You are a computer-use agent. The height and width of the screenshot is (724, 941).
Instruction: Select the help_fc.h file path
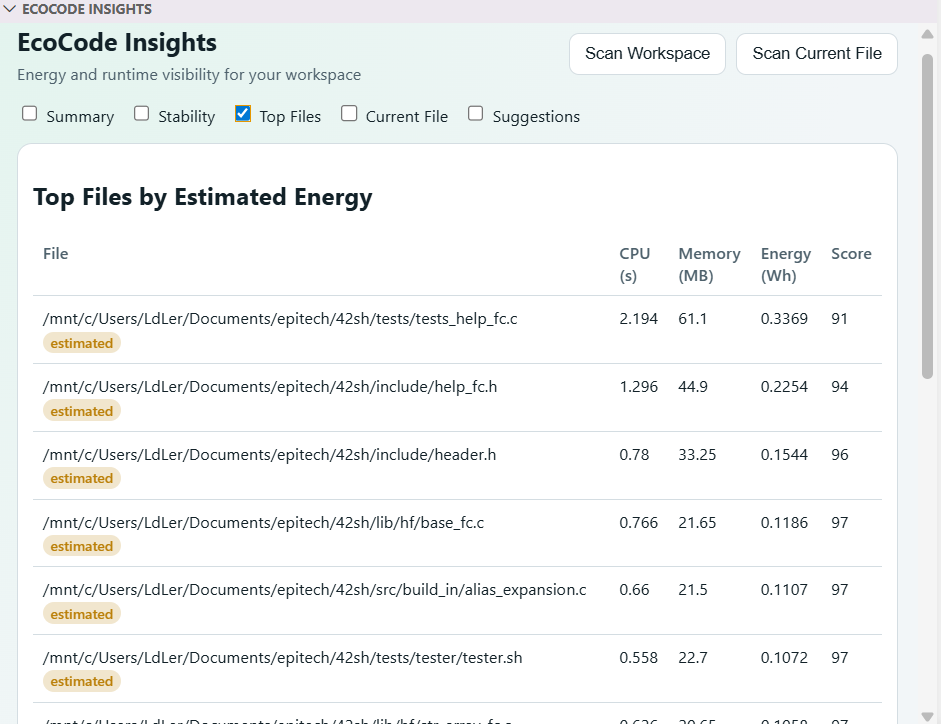tap(270, 387)
